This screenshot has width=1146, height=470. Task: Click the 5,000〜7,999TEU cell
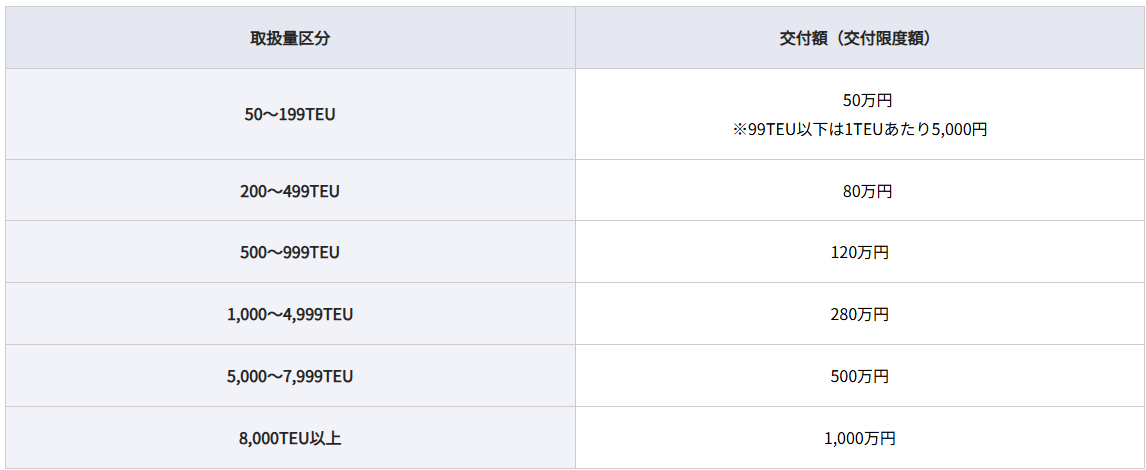tap(290, 377)
